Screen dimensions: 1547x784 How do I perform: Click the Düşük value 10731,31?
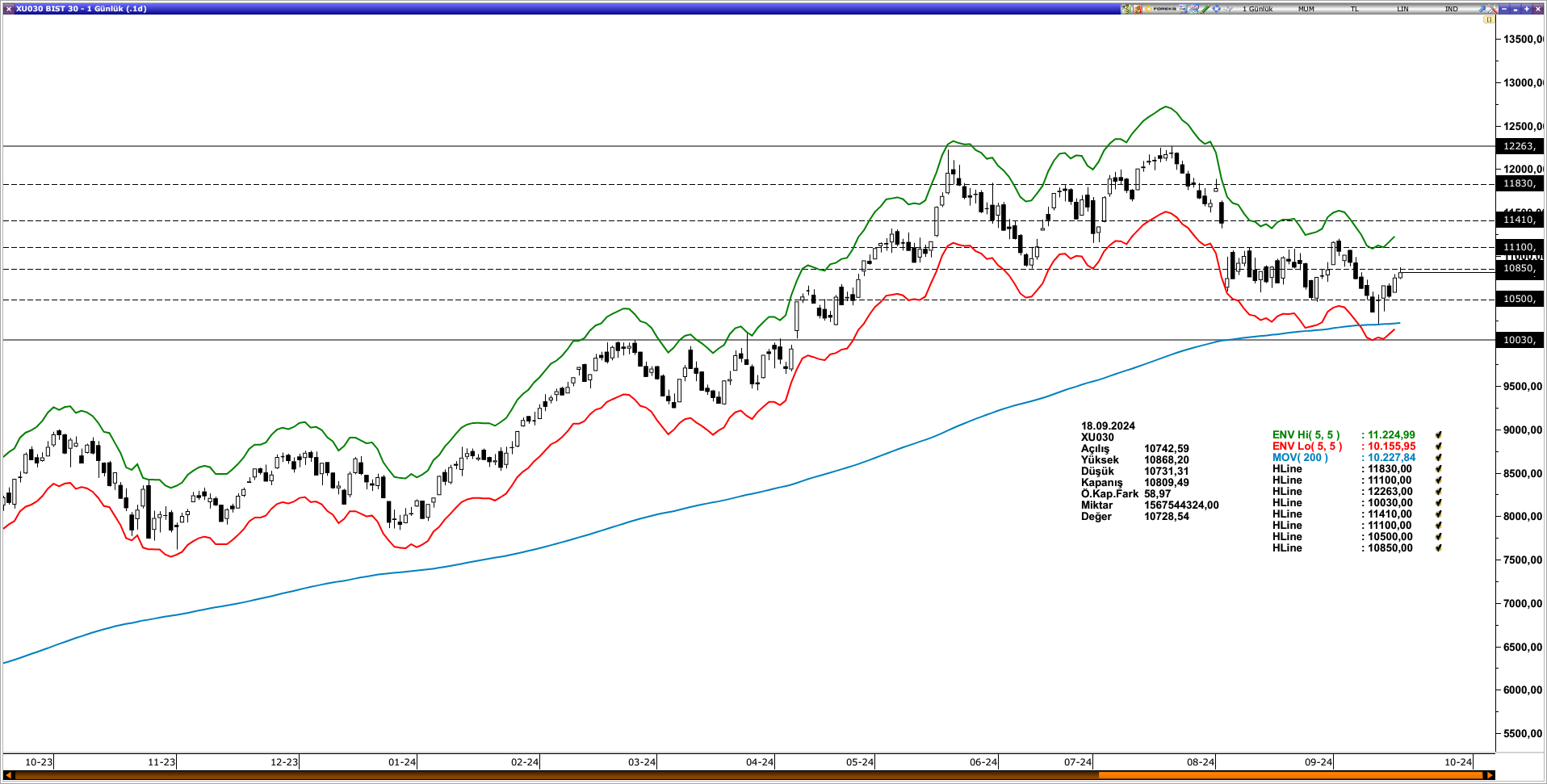pos(1167,472)
